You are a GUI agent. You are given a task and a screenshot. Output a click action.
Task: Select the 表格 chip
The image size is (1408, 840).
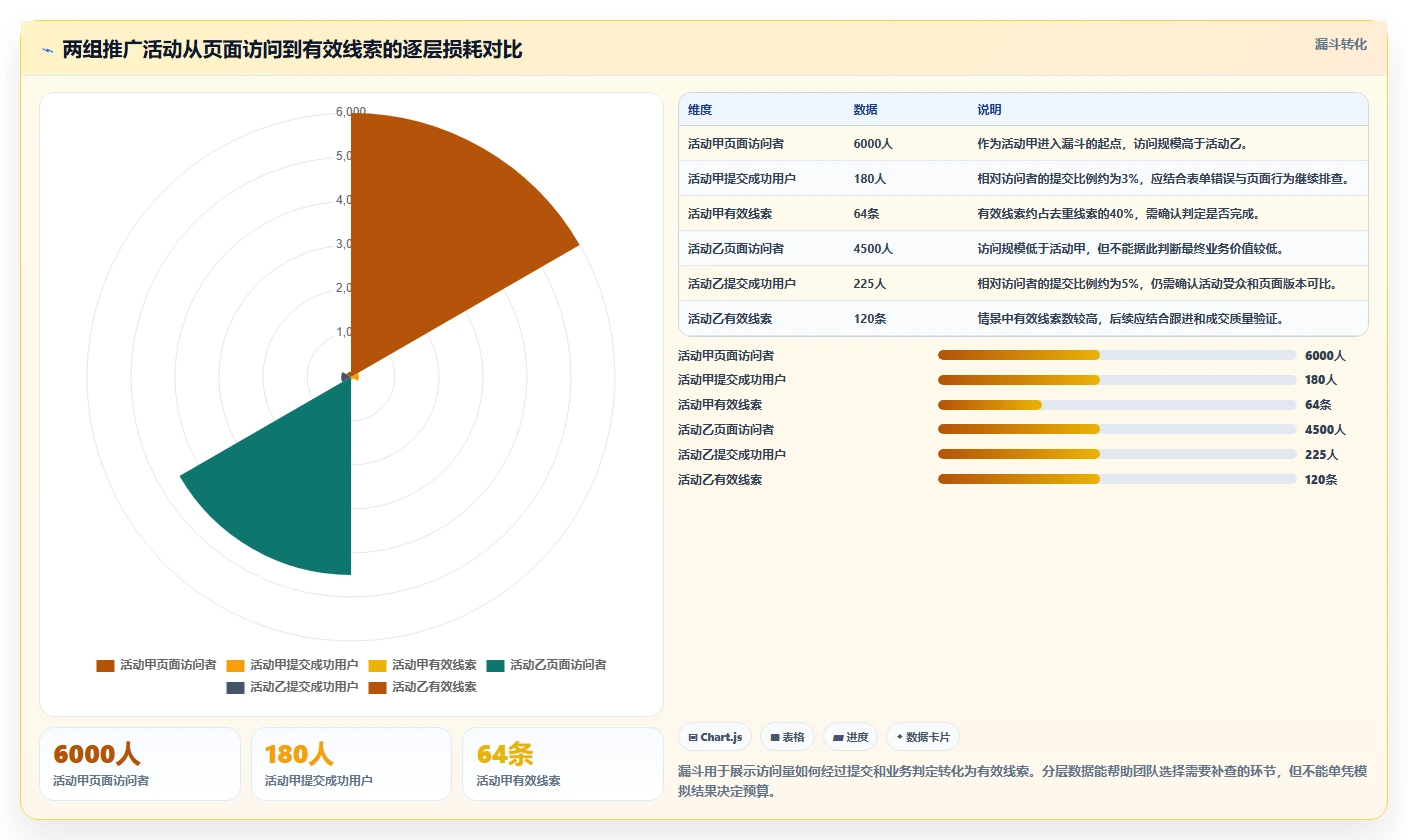coord(788,737)
